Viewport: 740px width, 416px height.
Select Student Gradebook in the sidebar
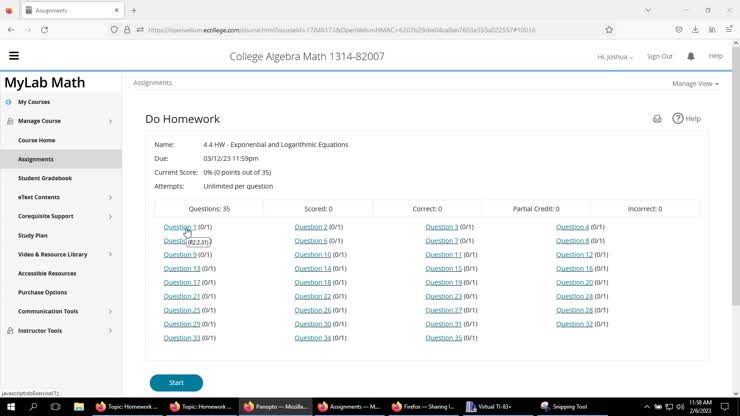(45, 178)
